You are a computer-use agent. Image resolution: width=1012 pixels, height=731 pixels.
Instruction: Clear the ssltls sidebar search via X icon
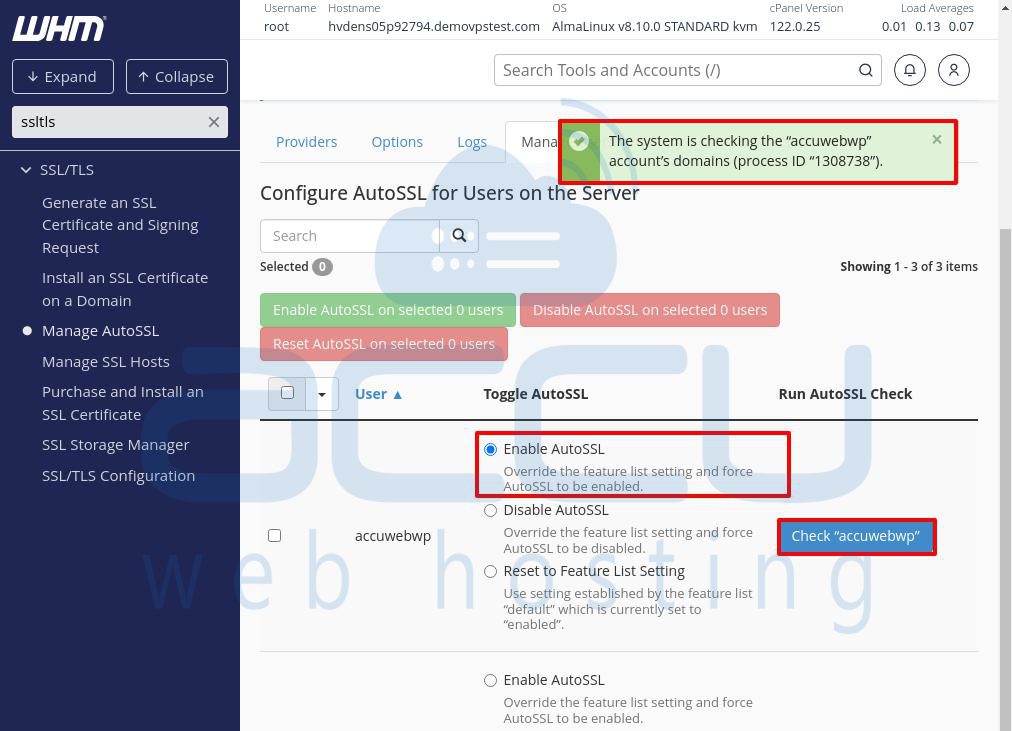pos(213,121)
